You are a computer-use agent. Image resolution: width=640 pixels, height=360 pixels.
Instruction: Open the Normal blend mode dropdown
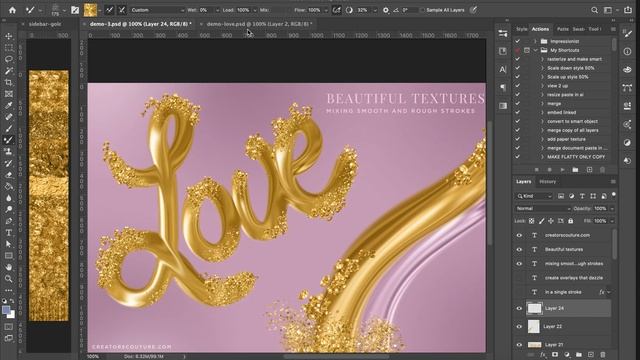click(542, 209)
